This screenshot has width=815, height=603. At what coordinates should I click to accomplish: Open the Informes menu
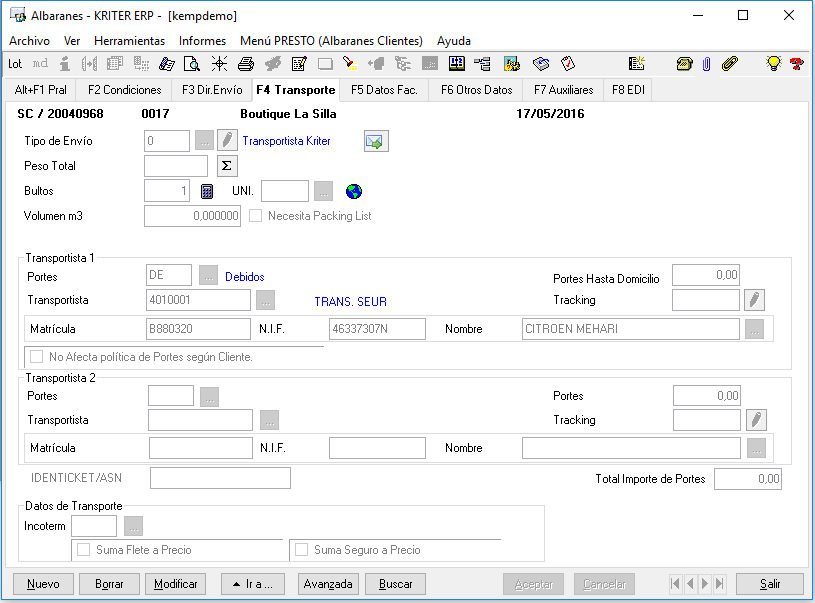(x=202, y=41)
